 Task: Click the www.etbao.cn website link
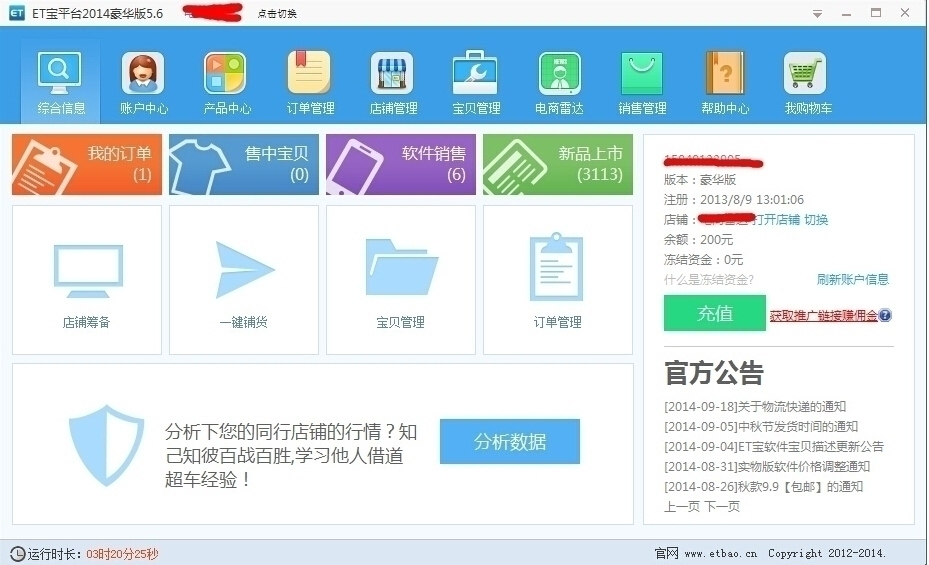click(x=720, y=554)
